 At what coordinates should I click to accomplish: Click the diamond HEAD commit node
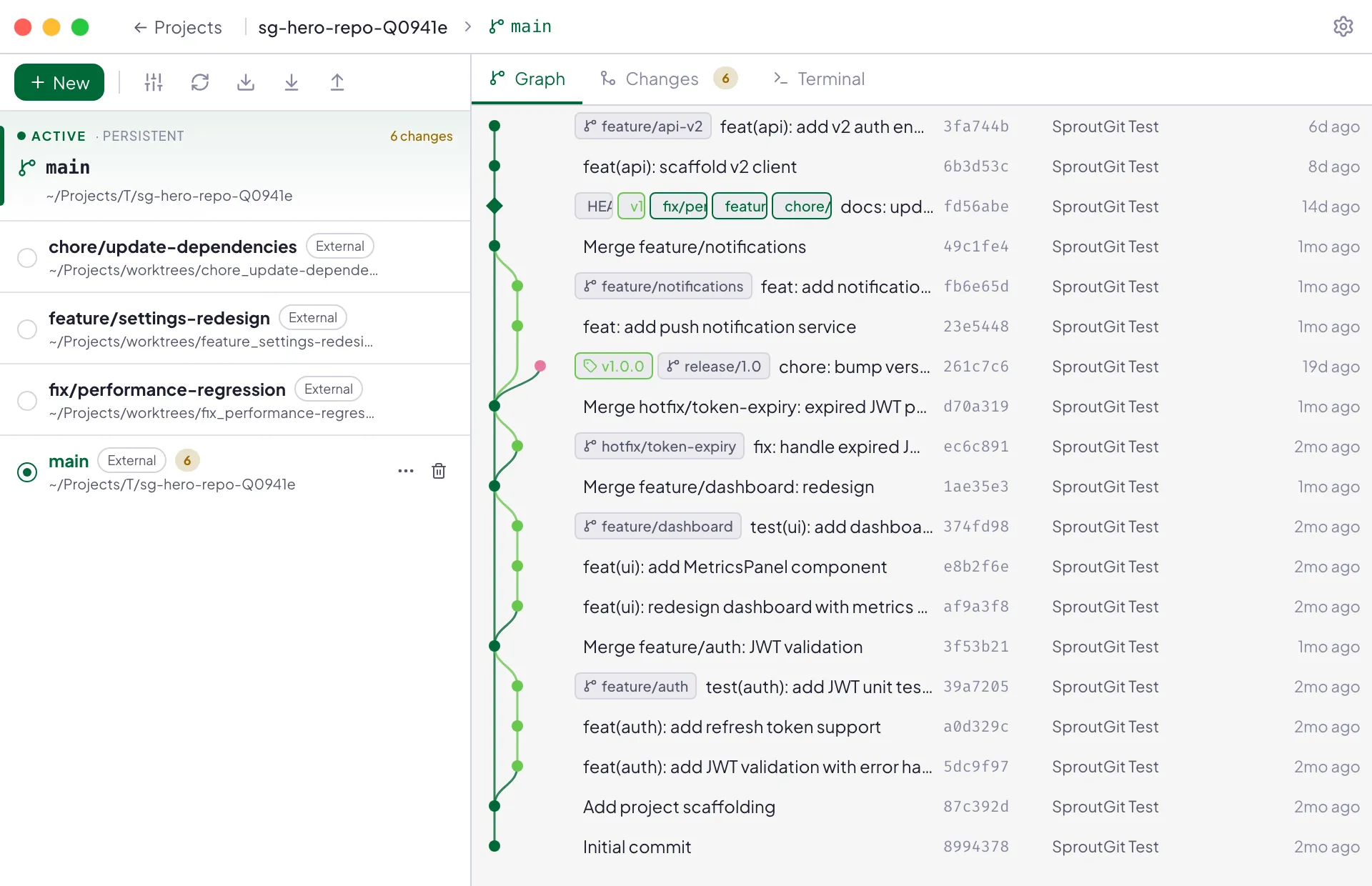point(494,206)
